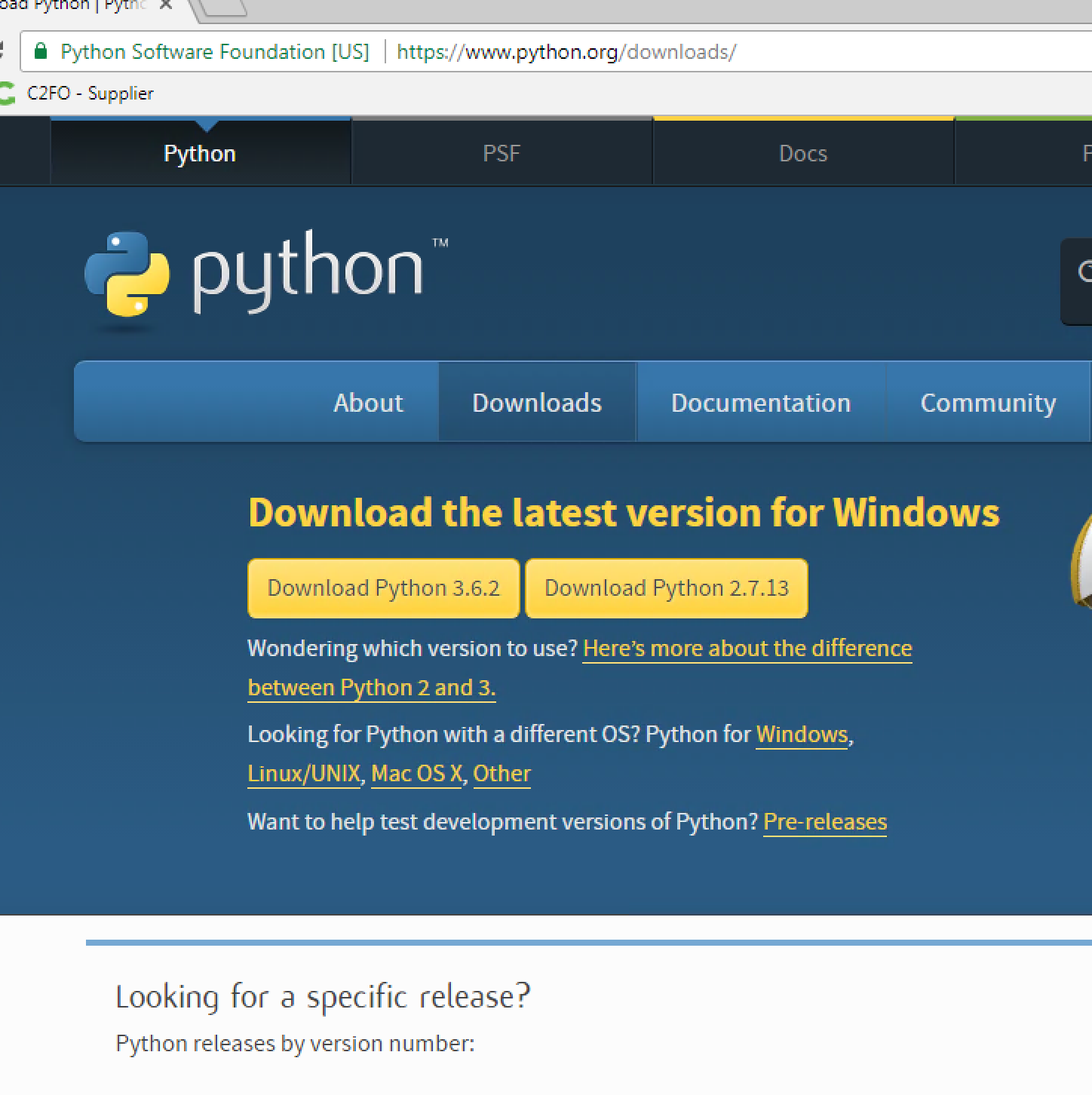Open the About menu

[368, 402]
